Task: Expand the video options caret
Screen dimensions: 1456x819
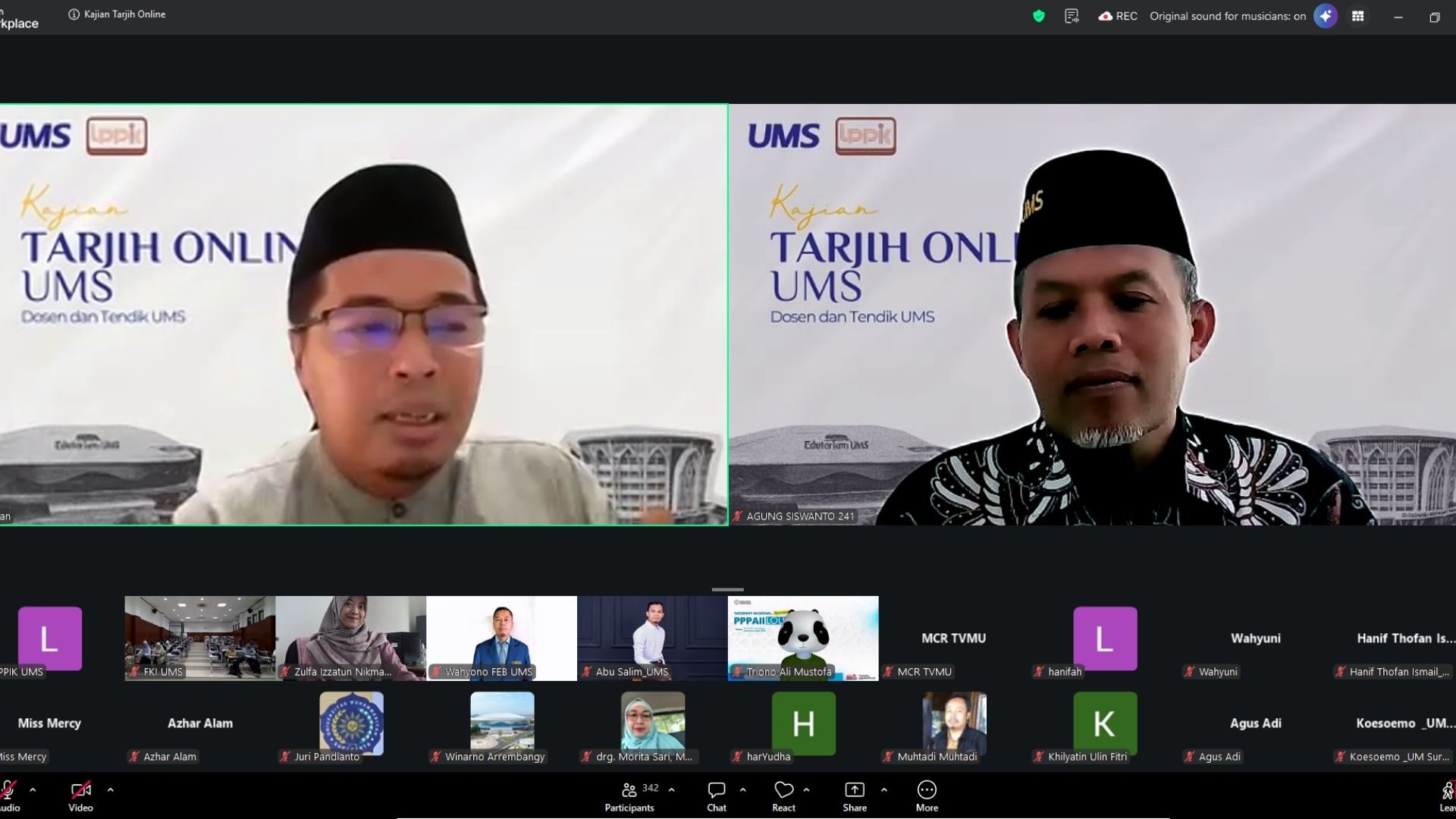Action: 111,790
